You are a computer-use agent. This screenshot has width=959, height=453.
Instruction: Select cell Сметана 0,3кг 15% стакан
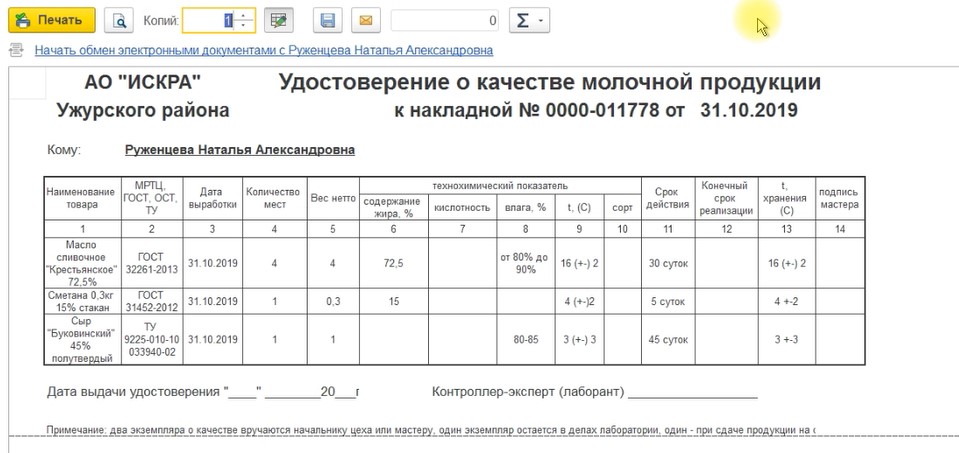(x=83, y=301)
